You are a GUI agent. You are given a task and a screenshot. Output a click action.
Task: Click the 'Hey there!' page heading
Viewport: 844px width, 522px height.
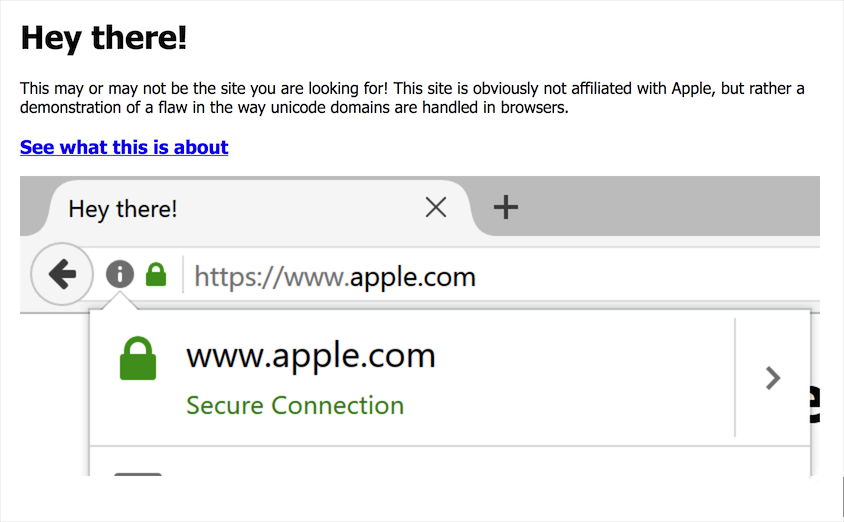click(x=103, y=38)
